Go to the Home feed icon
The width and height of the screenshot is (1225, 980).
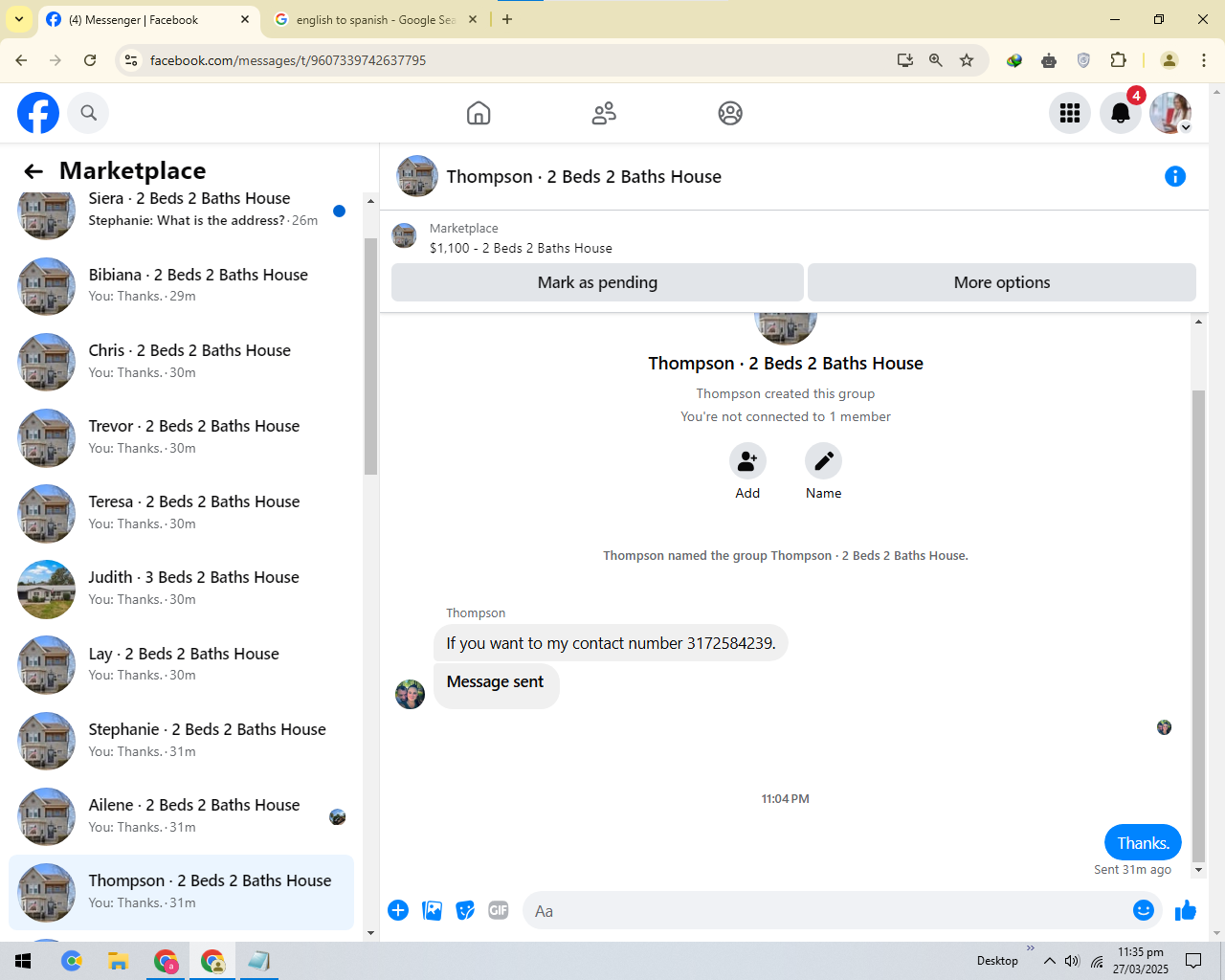pyautogui.click(x=479, y=113)
